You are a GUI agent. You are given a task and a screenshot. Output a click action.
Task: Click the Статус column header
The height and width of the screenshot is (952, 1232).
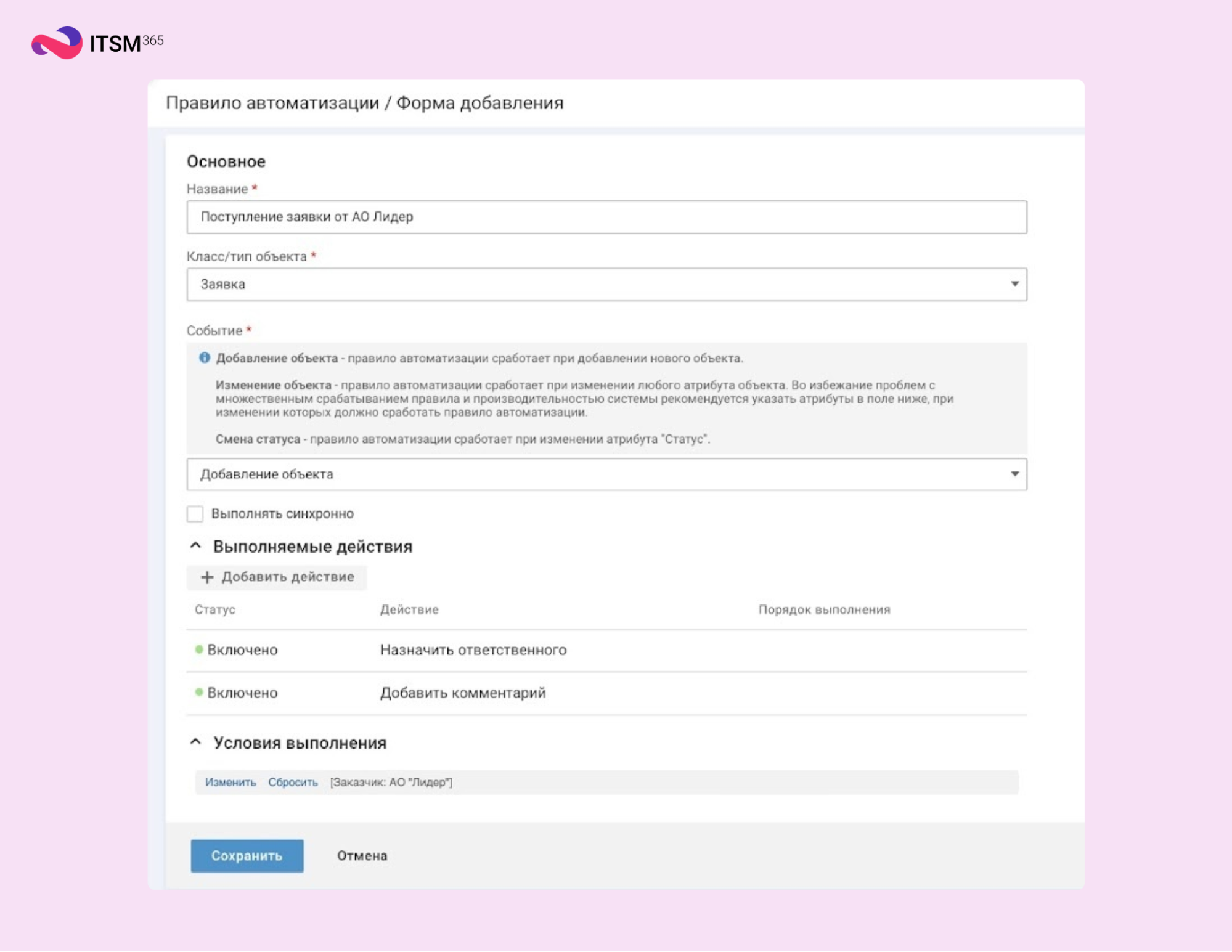215,609
